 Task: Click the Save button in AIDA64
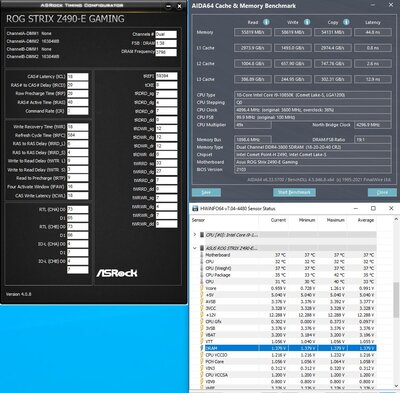(x=206, y=192)
